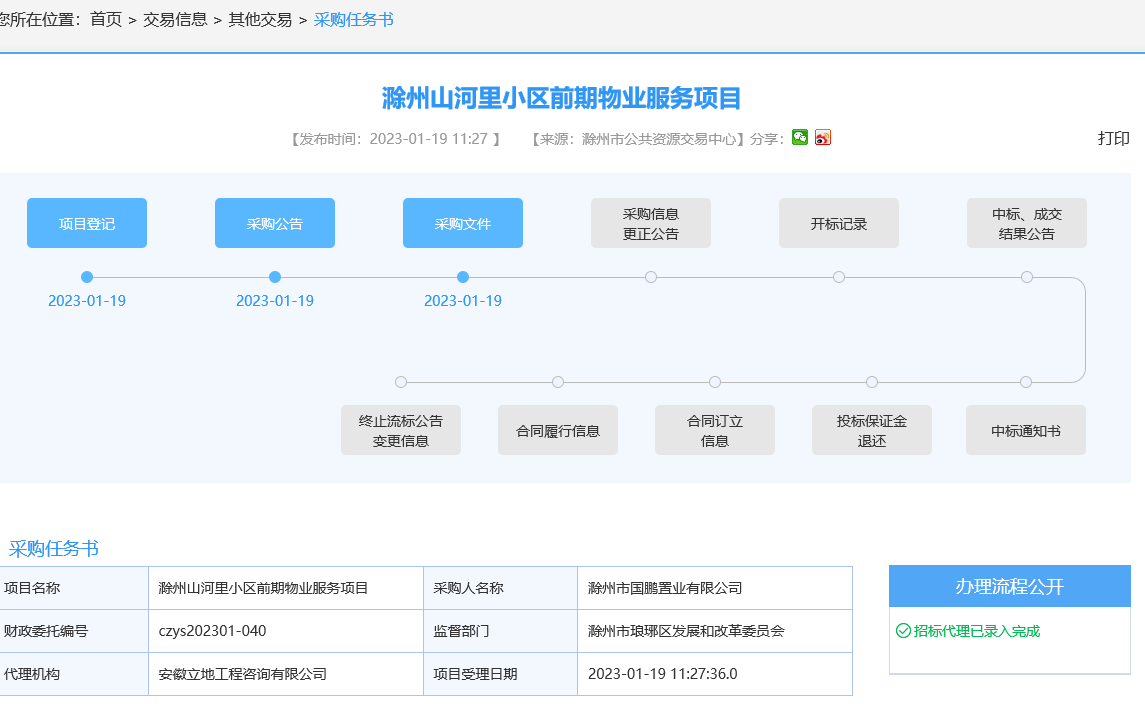View 中标、成交结果公告 step

point(1027,223)
